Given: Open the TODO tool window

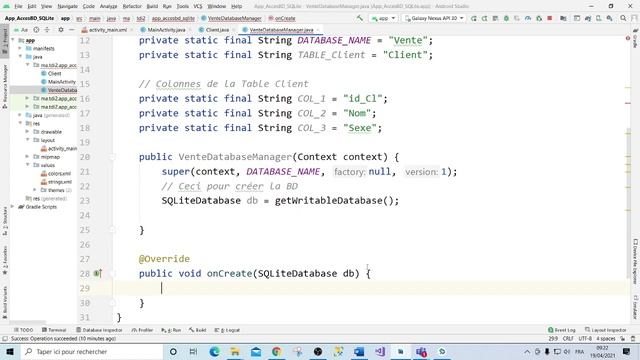Looking at the screenshot, I should (x=23, y=330).
